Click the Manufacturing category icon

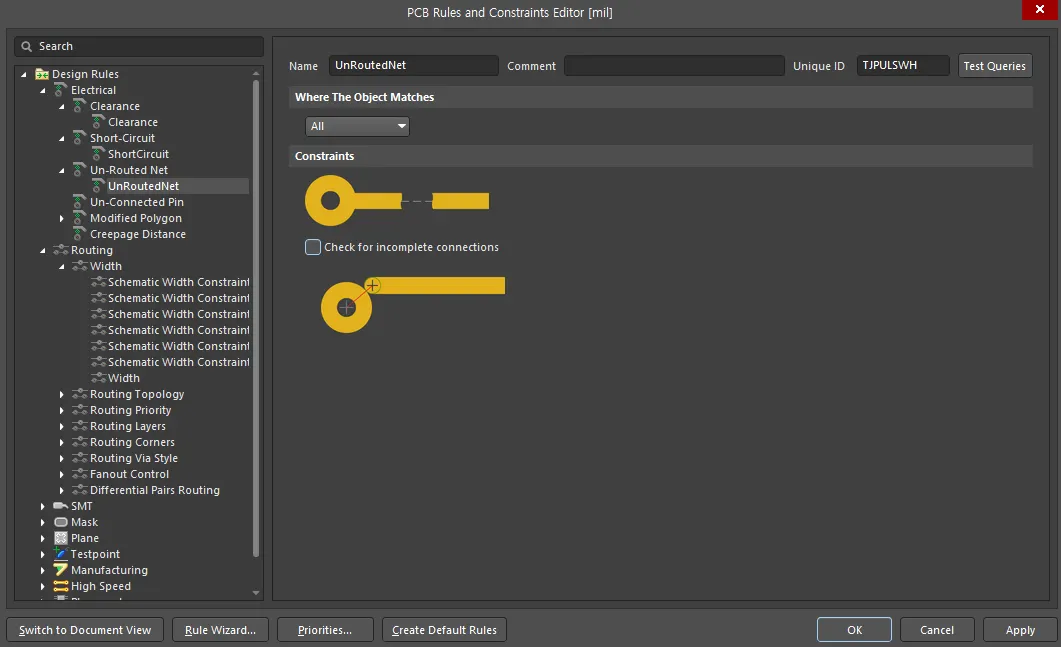coord(61,571)
